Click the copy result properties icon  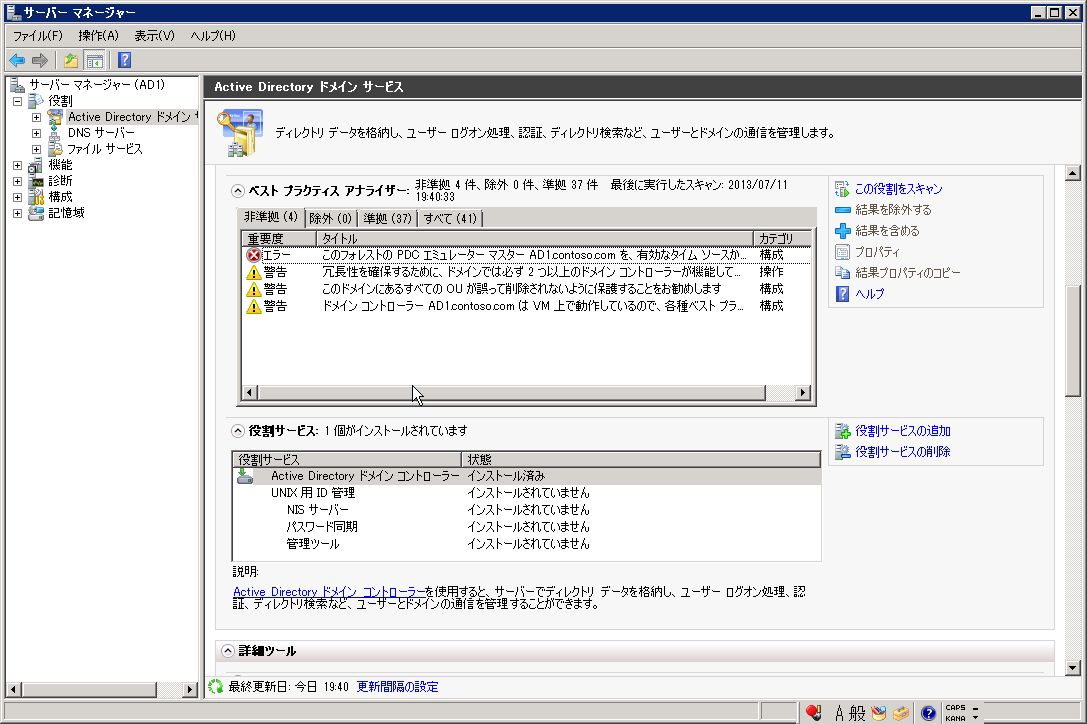pyautogui.click(x=842, y=273)
